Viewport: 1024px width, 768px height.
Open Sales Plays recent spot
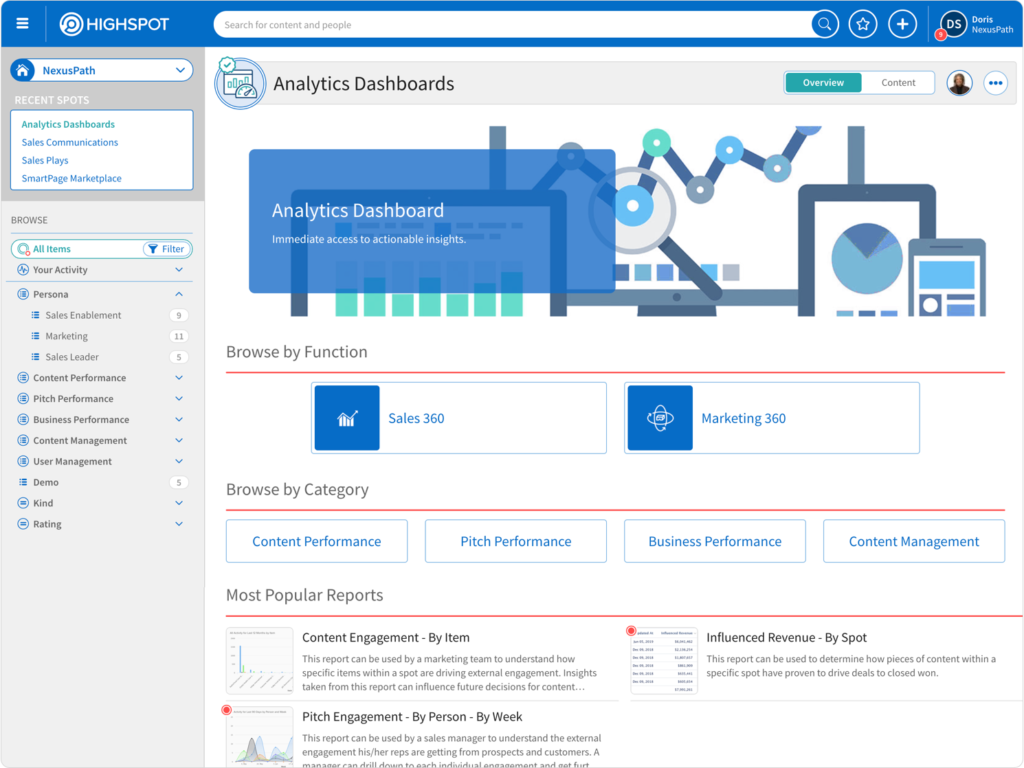tap(45, 160)
